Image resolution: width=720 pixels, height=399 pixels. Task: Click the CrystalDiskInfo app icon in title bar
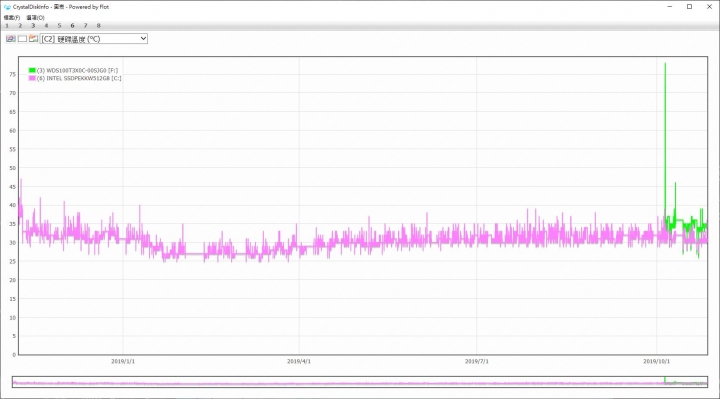coord(7,7)
